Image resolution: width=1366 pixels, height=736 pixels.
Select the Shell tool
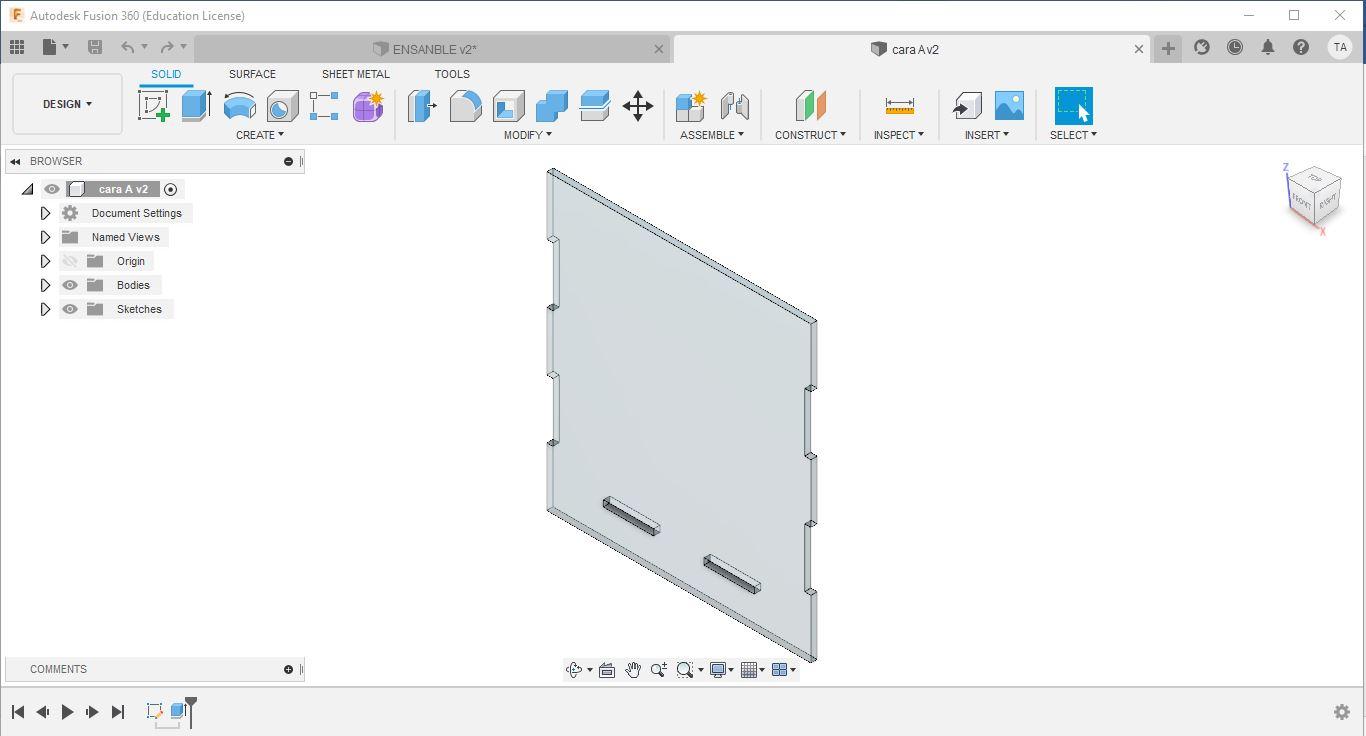tap(508, 106)
